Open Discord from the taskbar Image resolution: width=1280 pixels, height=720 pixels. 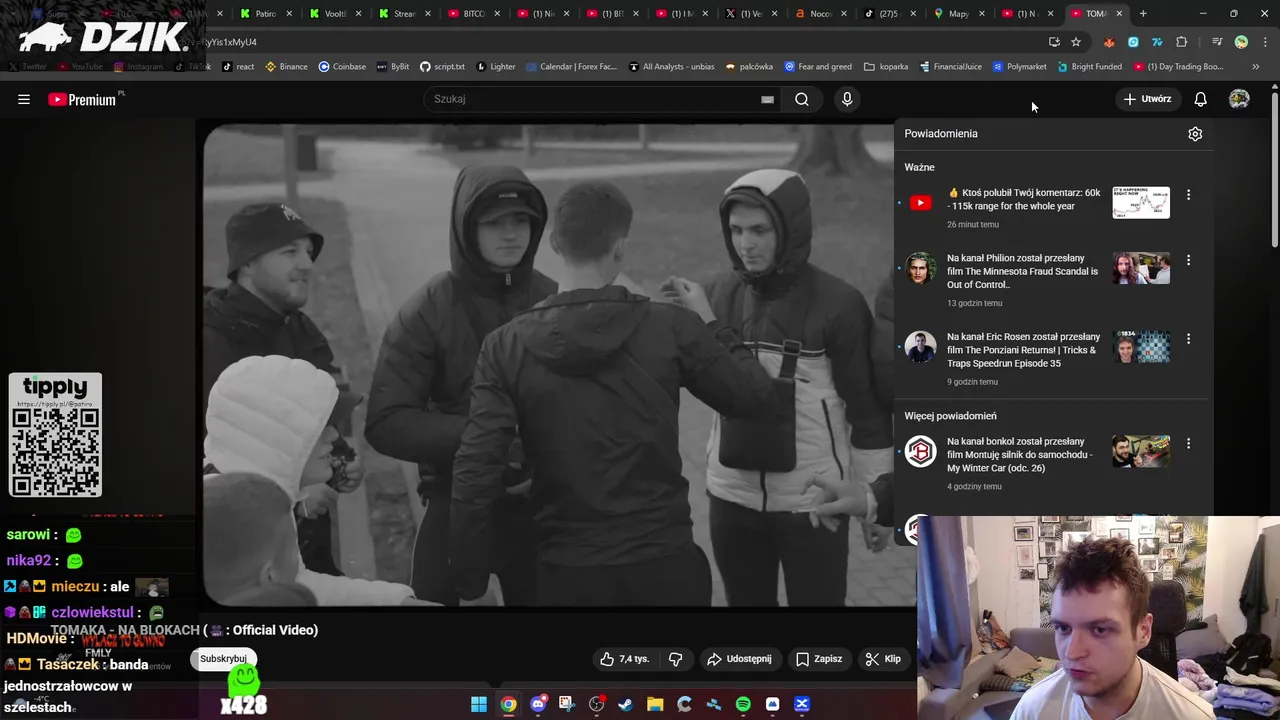coord(538,704)
